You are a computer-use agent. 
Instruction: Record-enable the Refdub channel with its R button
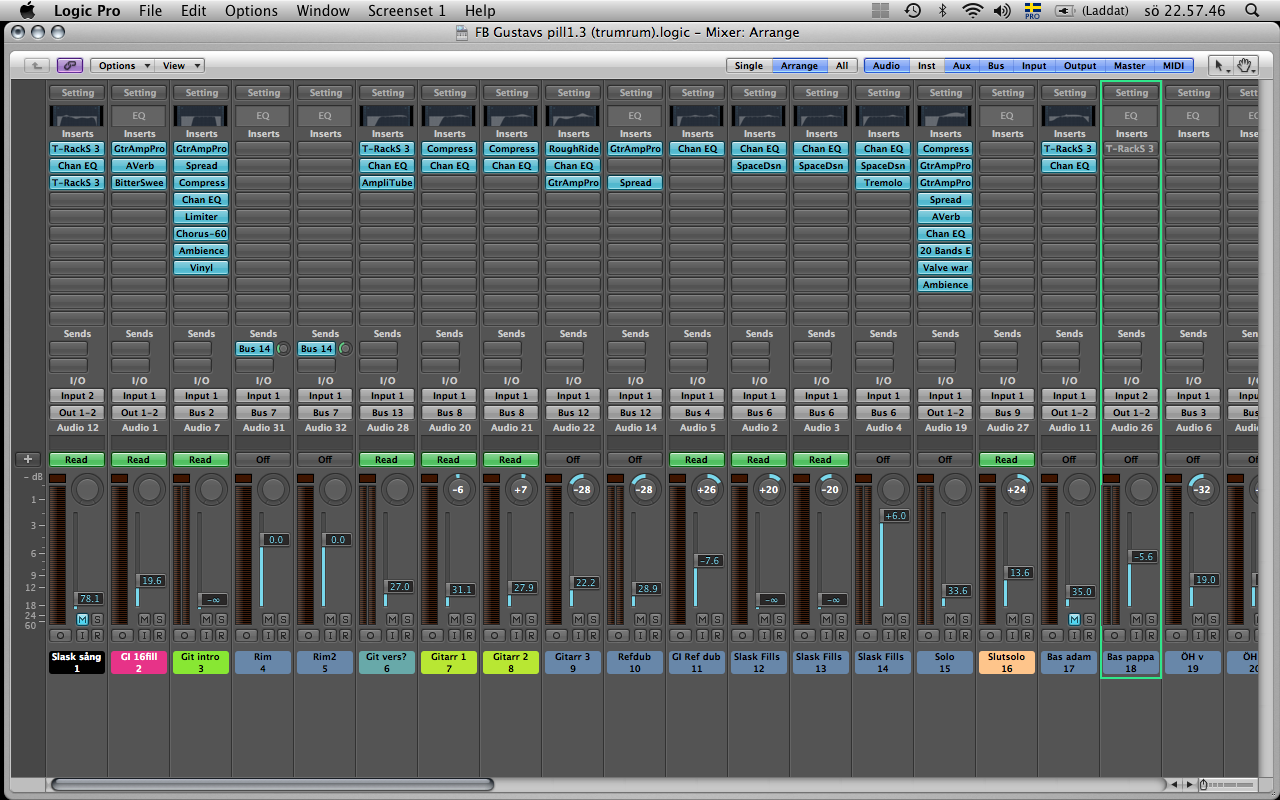(654, 635)
